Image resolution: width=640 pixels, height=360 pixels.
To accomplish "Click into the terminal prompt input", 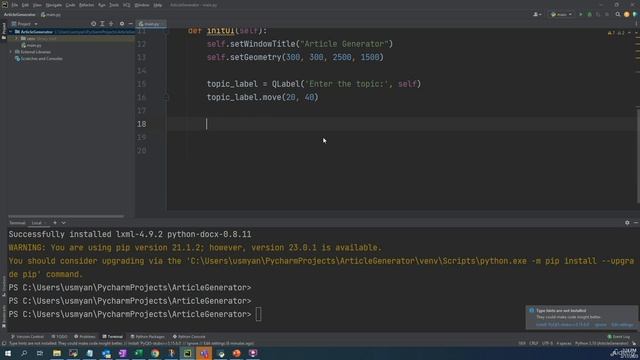I will 258,314.
